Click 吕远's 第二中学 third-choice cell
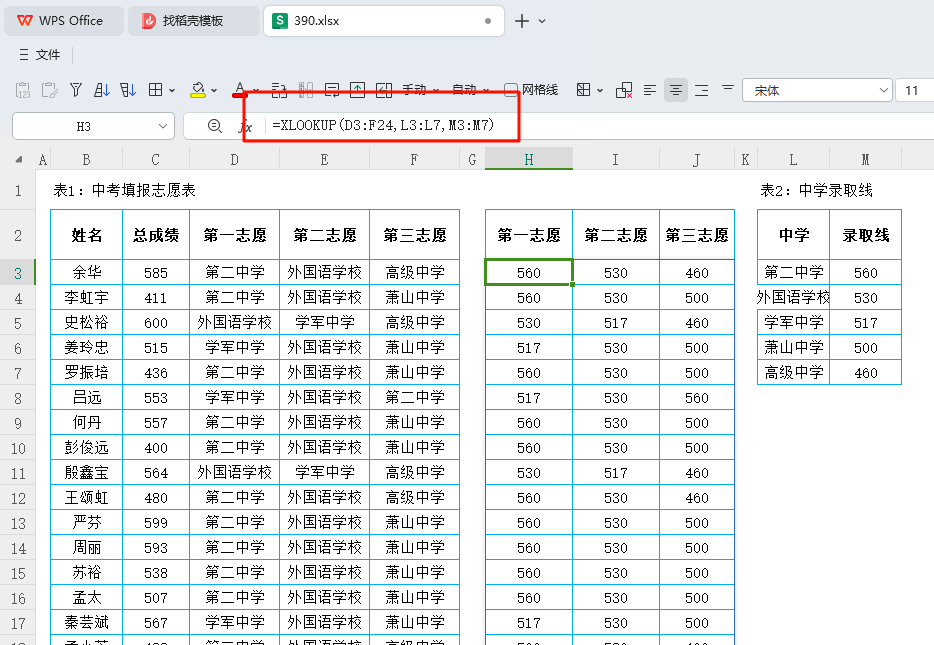This screenshot has height=645, width=934. (415, 397)
